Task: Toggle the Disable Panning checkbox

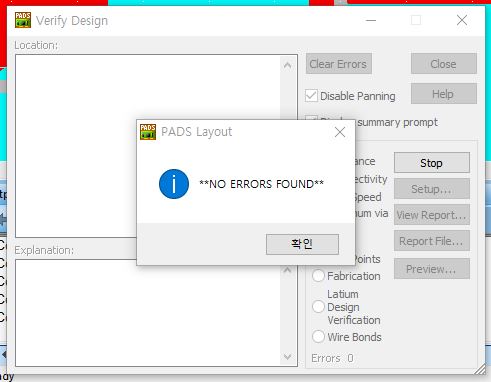Action: pos(311,96)
